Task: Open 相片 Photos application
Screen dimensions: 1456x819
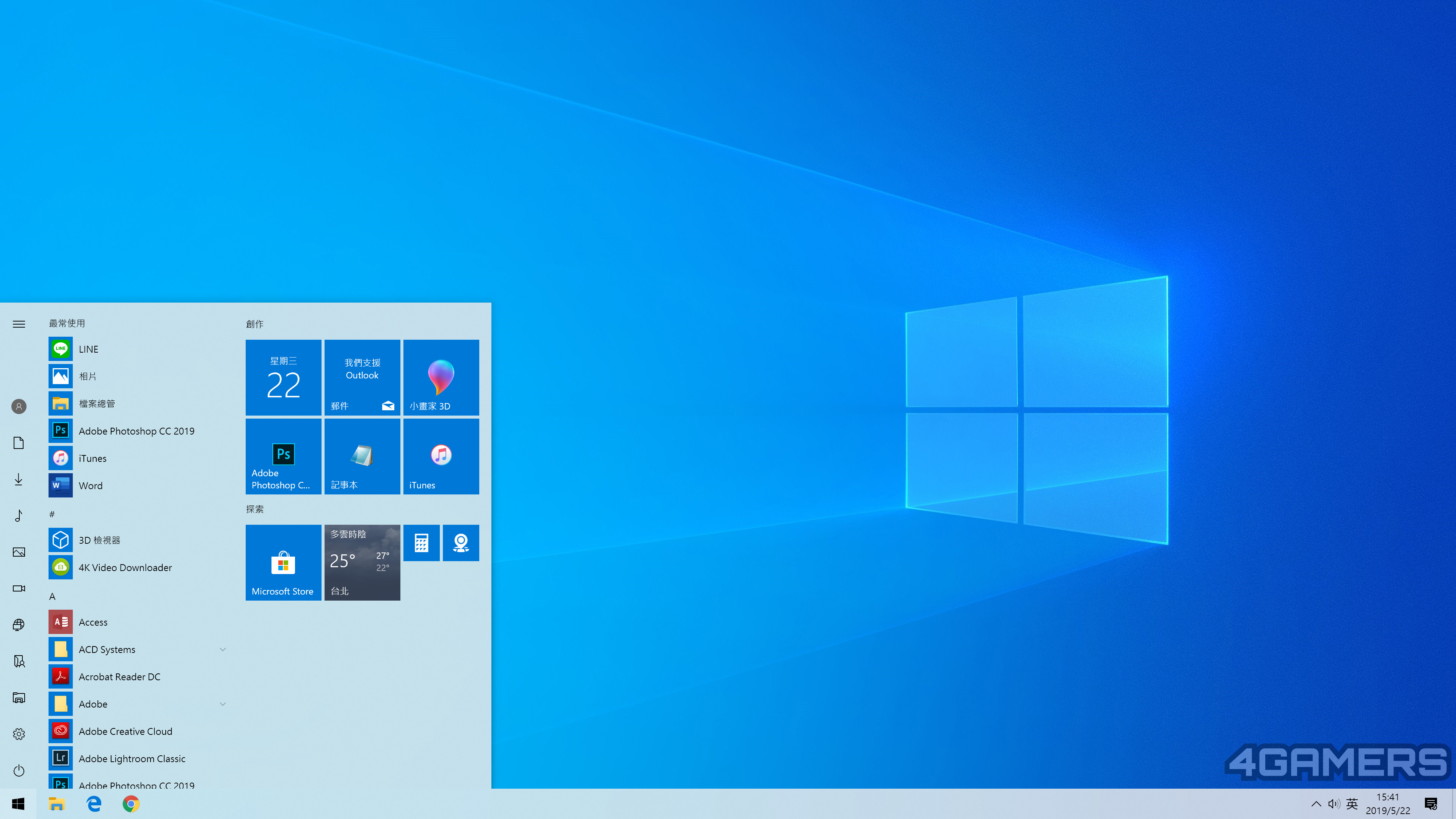Action: coord(88,376)
